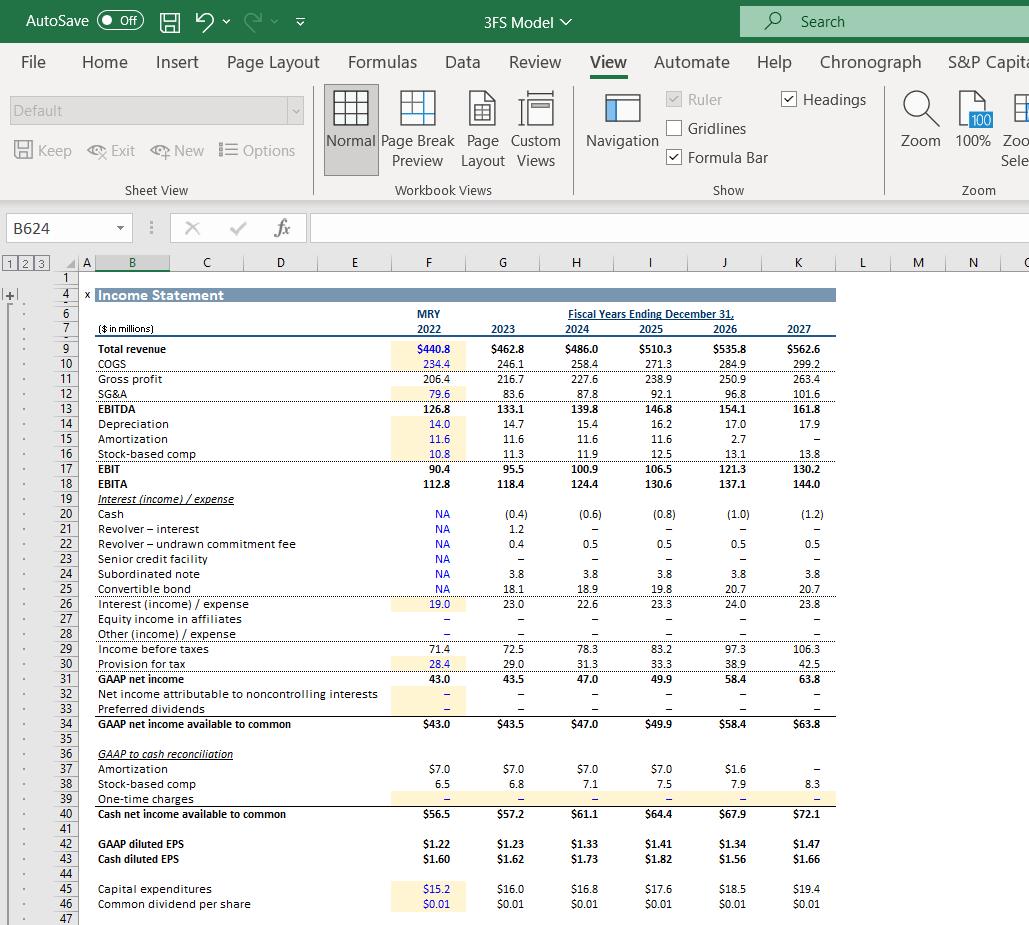Click the Undo arrow icon
This screenshot has width=1029, height=925.
(204, 21)
